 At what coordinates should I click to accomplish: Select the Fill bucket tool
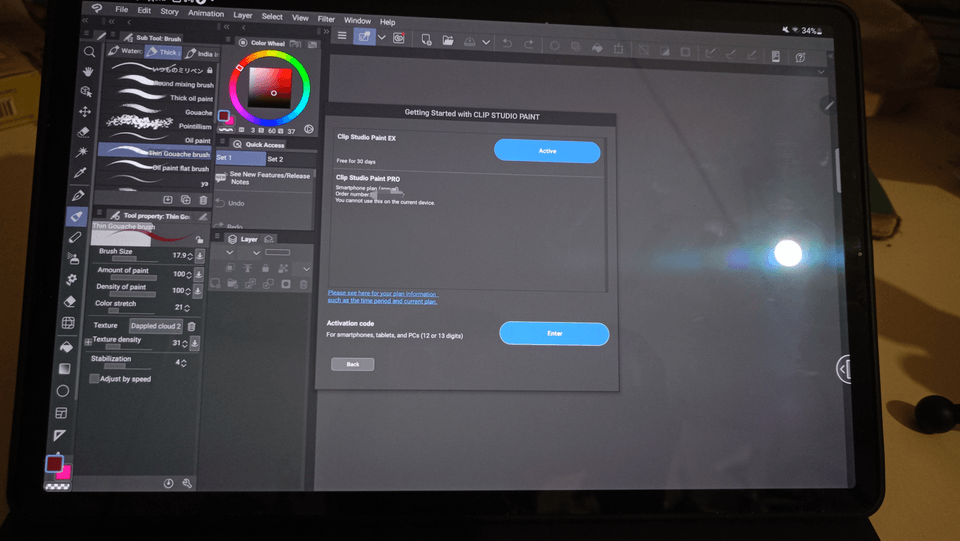[66, 346]
